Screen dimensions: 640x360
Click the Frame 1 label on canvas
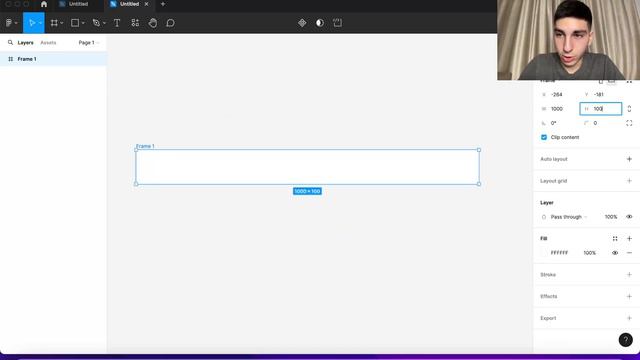point(145,146)
